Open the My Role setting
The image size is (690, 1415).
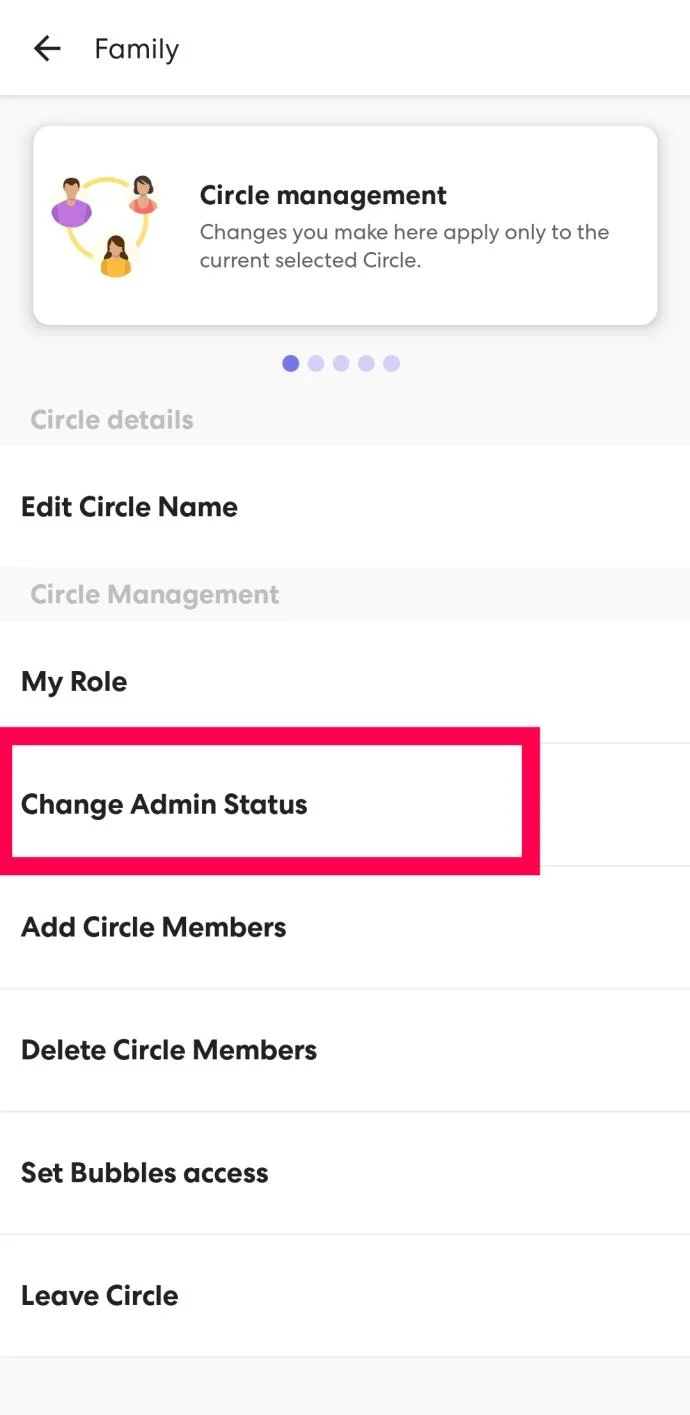(74, 682)
